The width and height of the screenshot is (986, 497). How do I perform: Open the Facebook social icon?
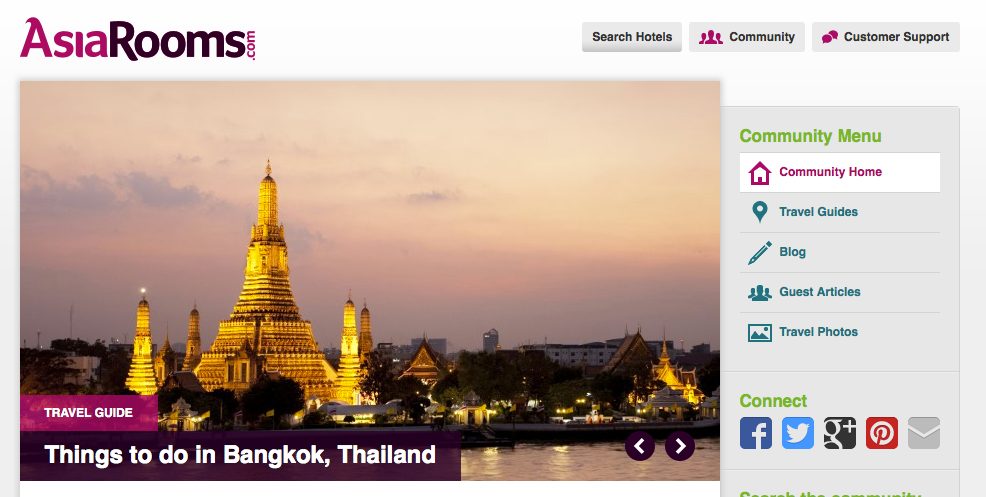[x=756, y=433]
